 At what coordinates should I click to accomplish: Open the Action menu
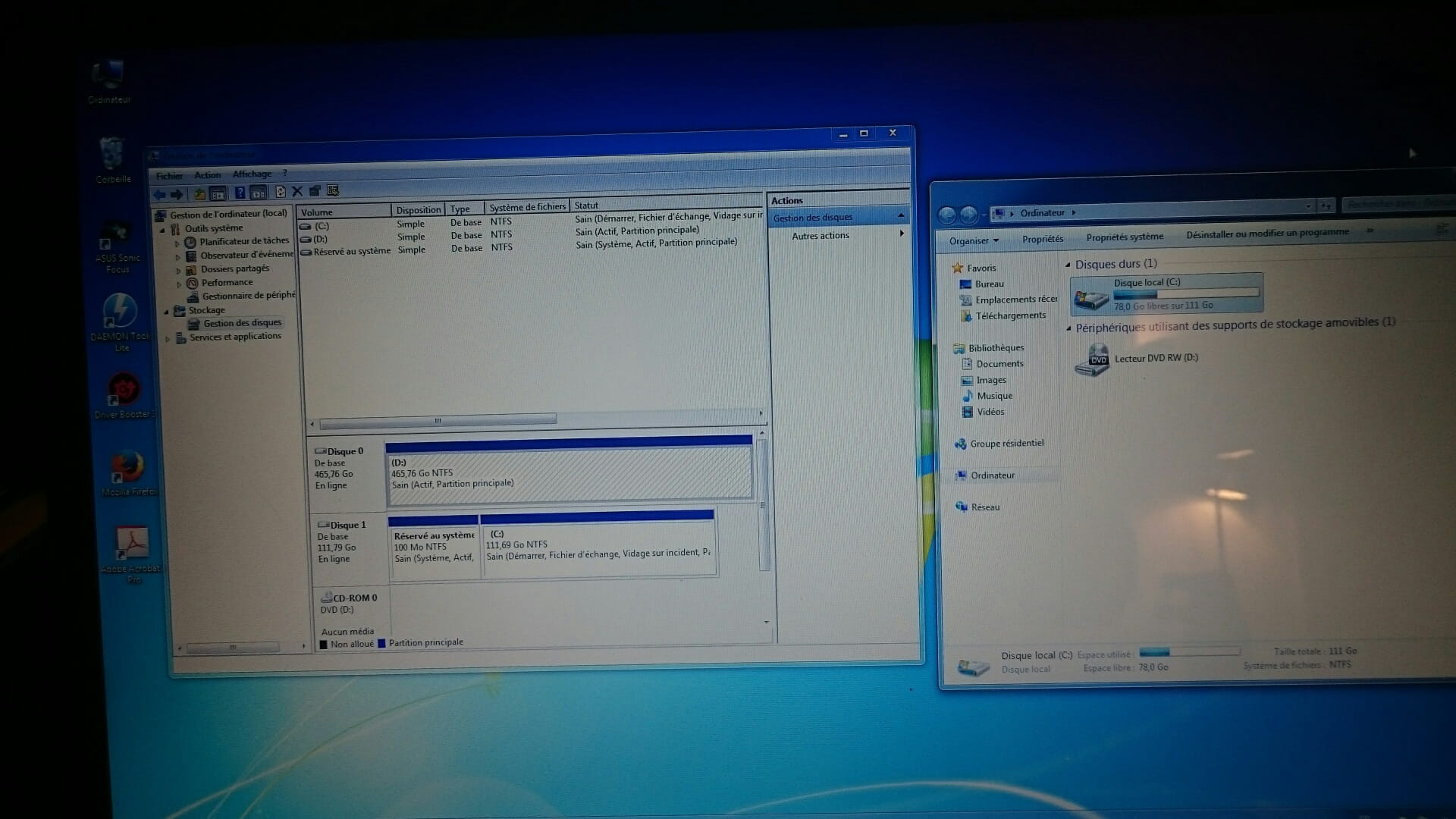coord(207,175)
